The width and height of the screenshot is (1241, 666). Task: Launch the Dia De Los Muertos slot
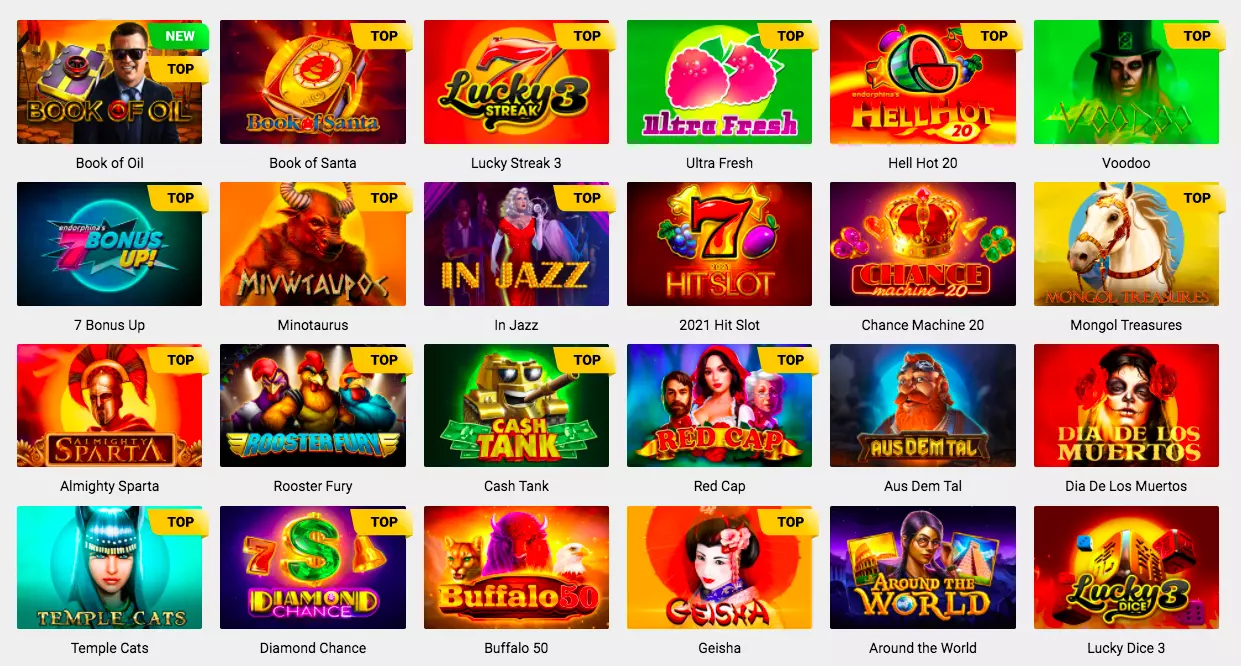click(1126, 406)
